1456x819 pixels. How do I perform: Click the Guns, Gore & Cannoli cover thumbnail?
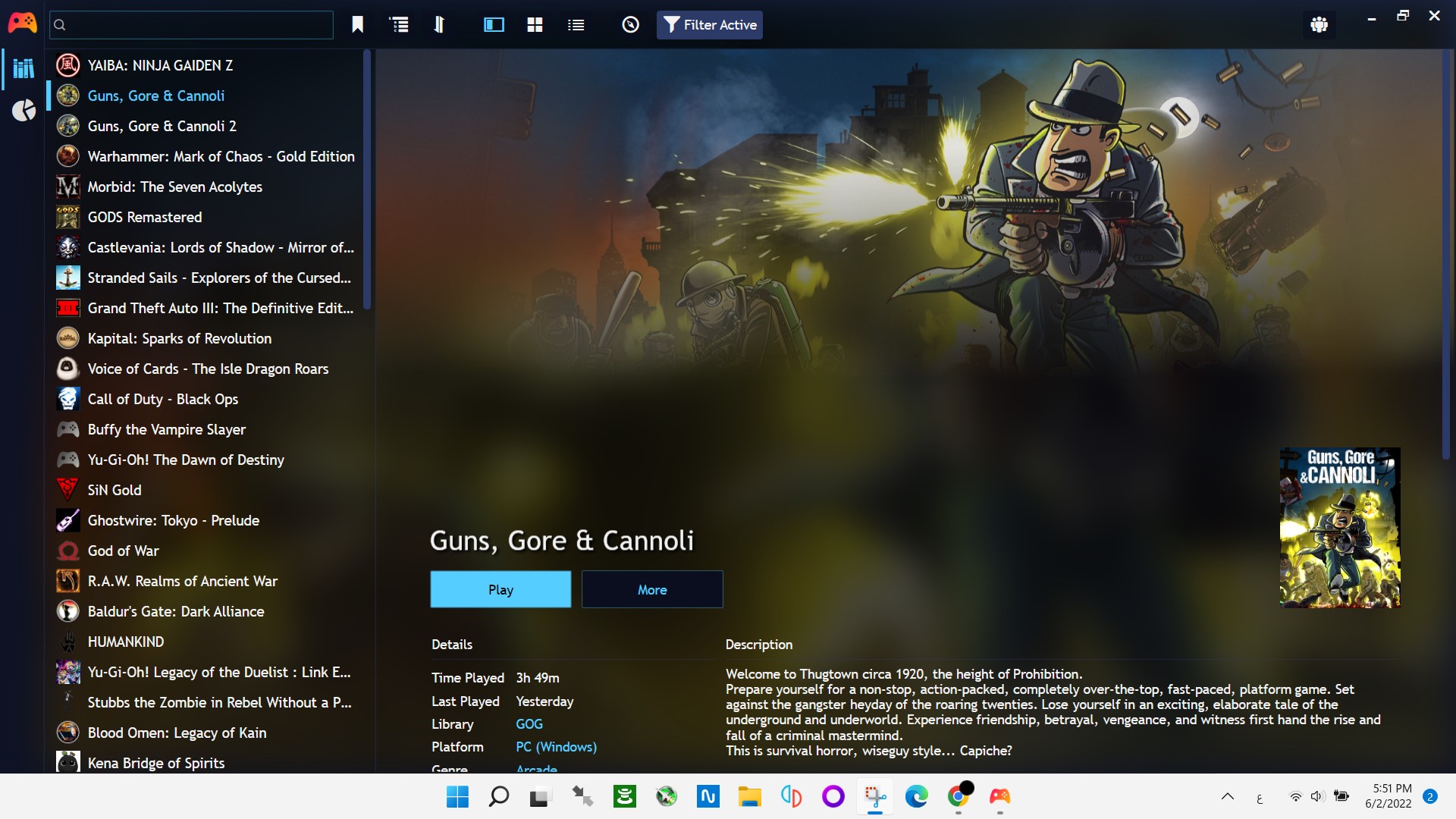click(1340, 528)
